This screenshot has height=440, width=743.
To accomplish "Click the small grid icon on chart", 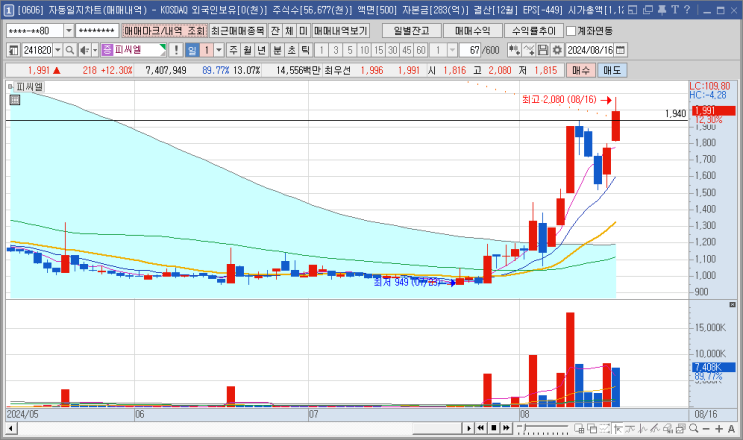I will pyautogui.click(x=15, y=99).
